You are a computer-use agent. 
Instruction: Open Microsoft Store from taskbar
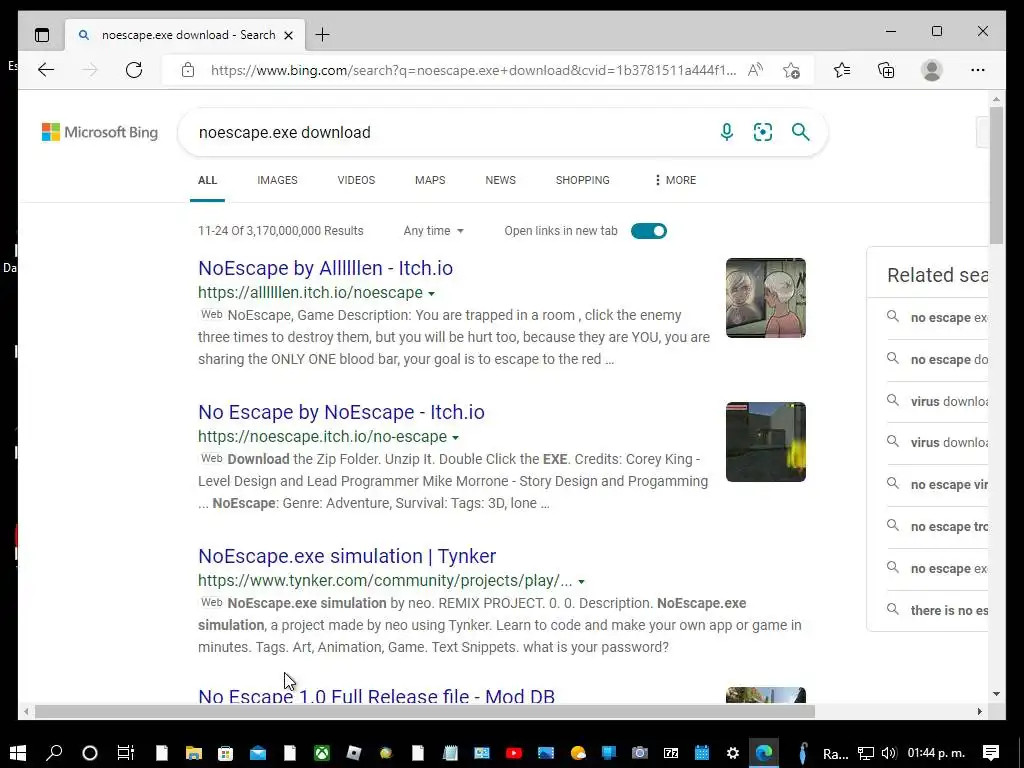[225, 753]
